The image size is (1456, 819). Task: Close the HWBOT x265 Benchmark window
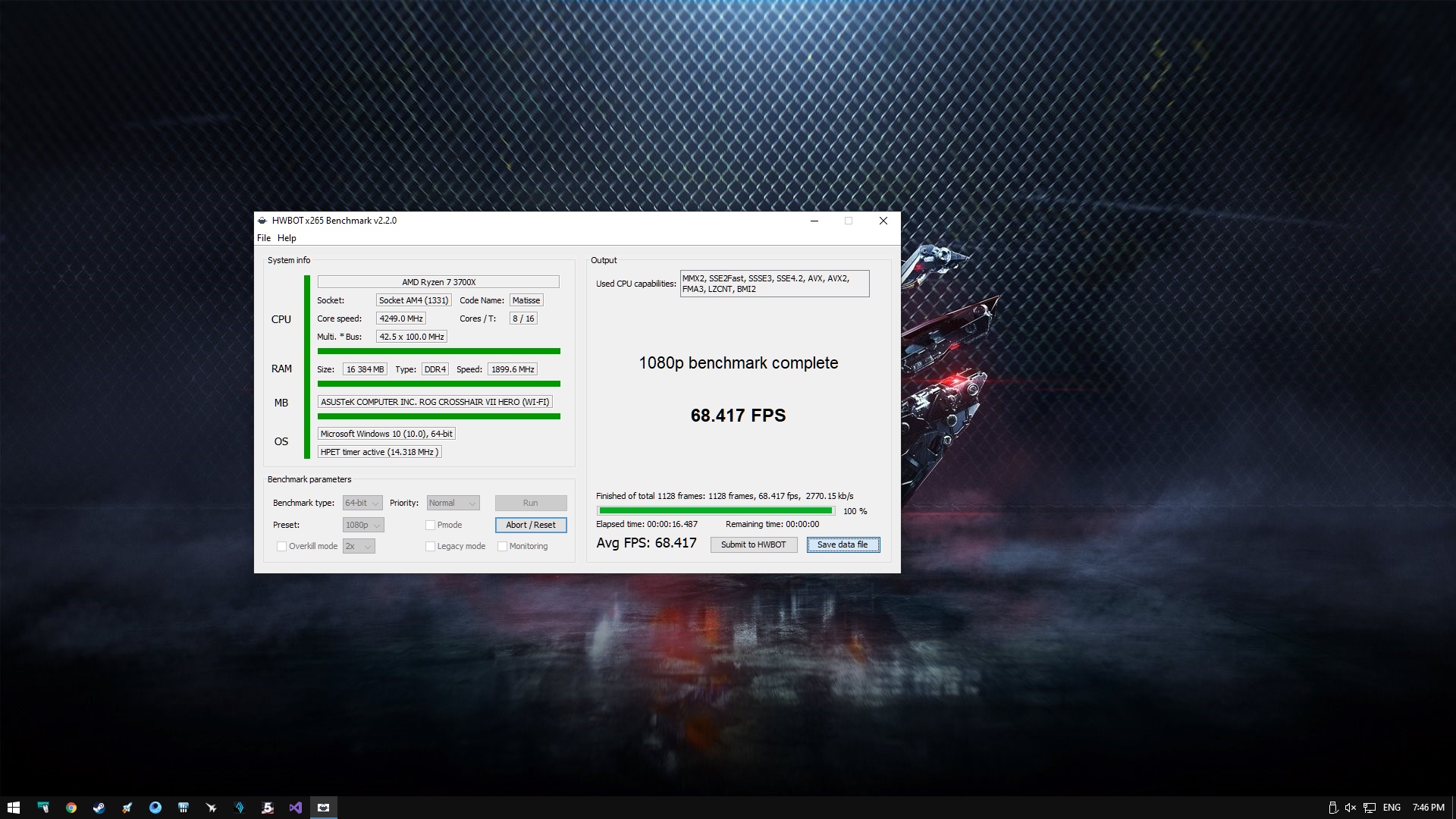883,221
